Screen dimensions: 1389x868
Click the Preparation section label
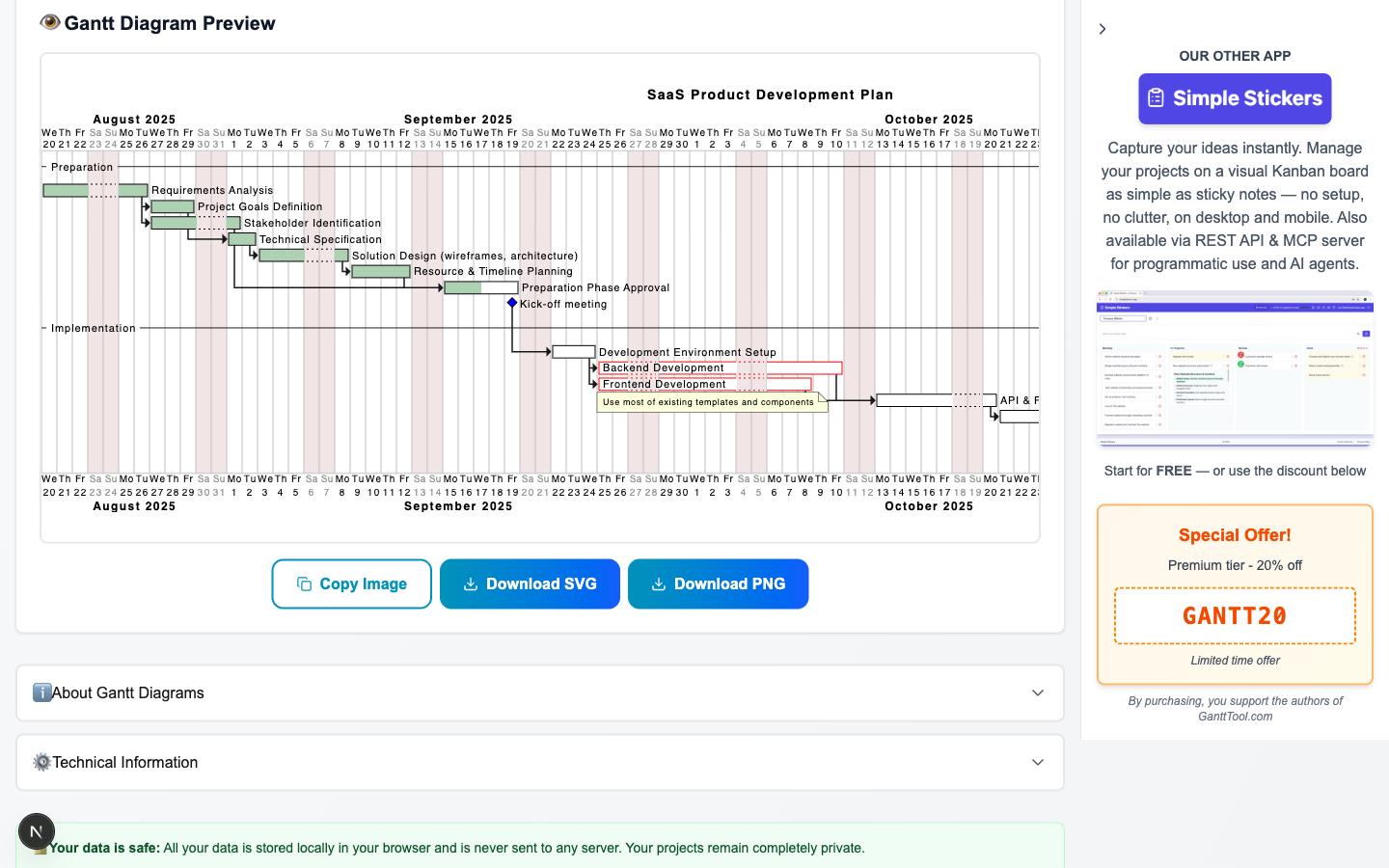[x=82, y=167]
